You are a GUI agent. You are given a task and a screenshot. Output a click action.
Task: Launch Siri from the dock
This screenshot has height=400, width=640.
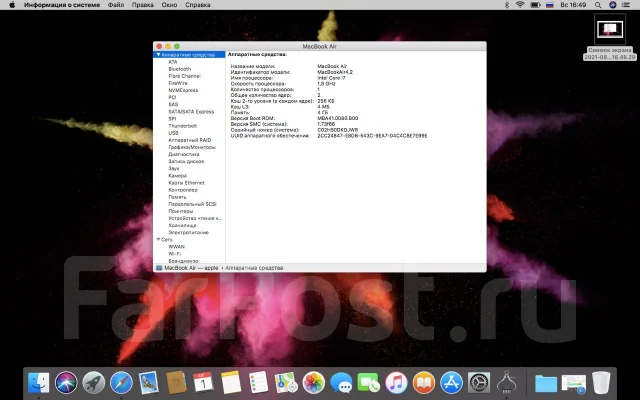(x=66, y=382)
